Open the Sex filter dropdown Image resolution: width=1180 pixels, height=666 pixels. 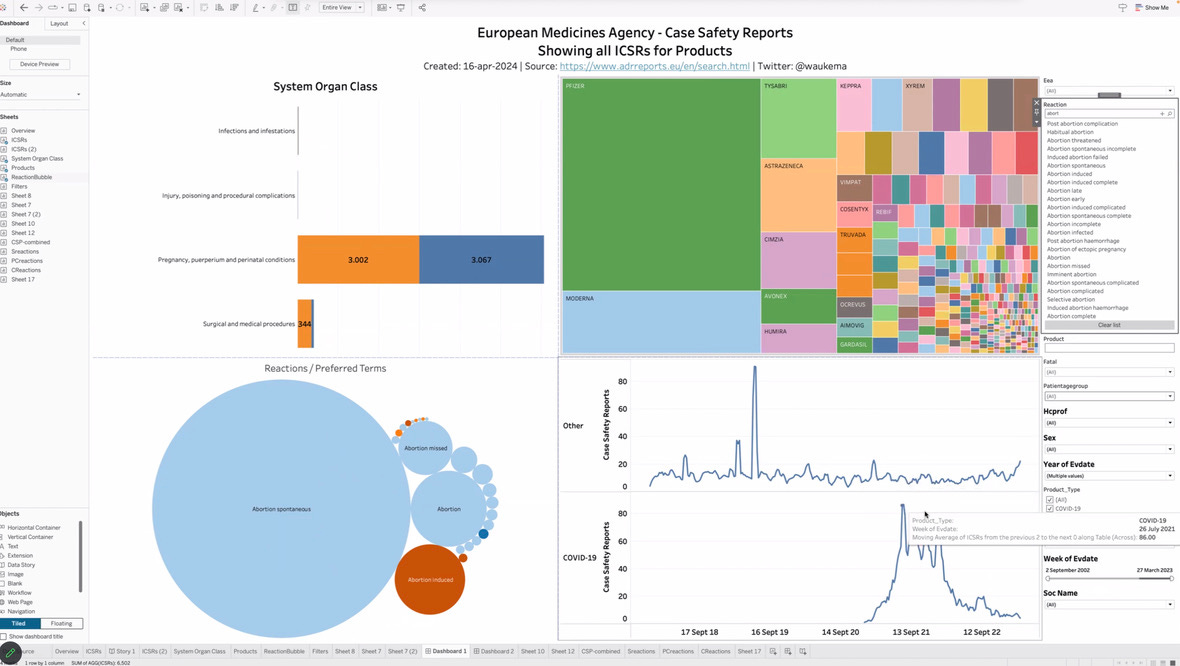pos(1109,449)
